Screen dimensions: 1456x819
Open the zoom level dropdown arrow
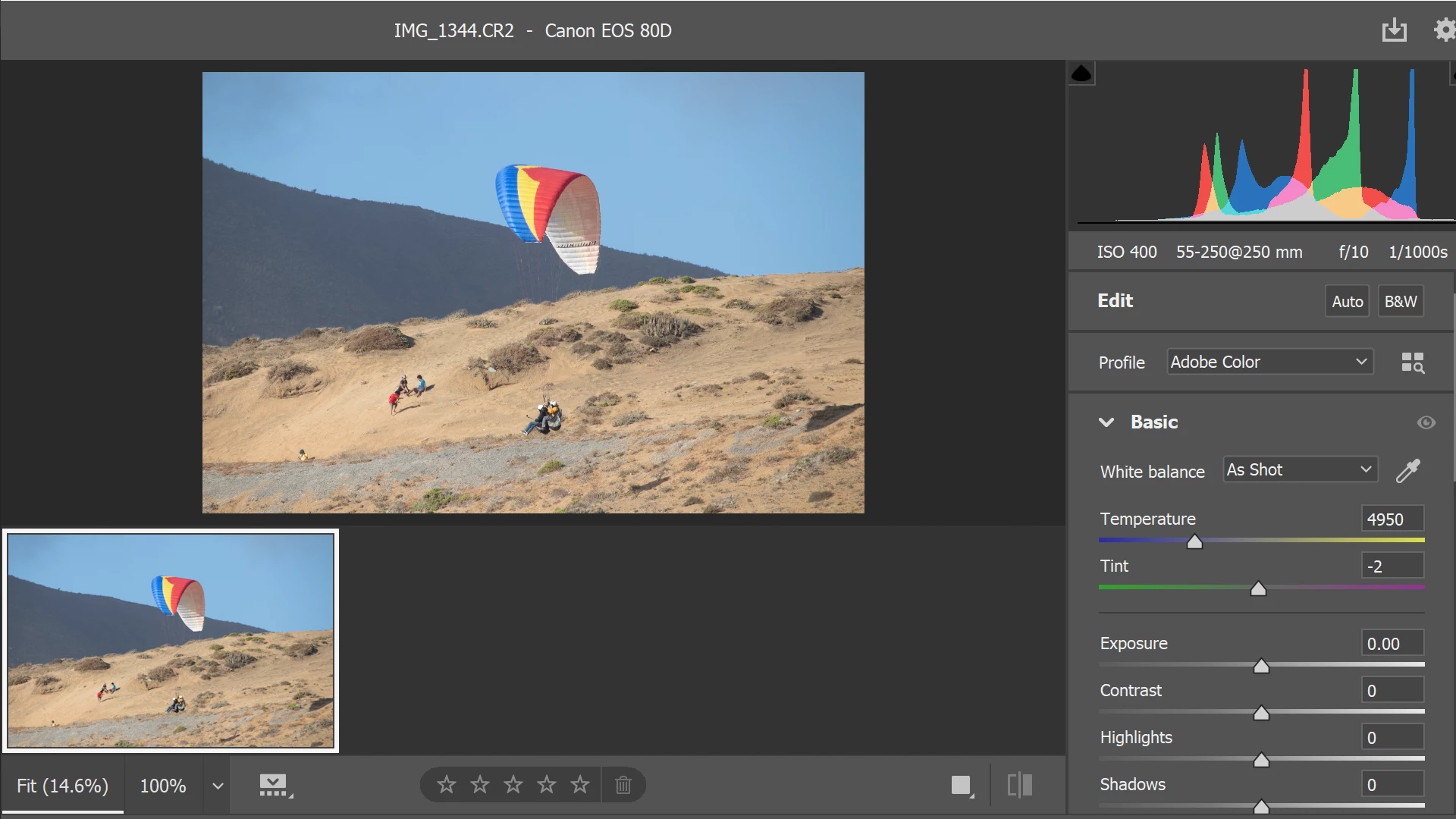218,786
